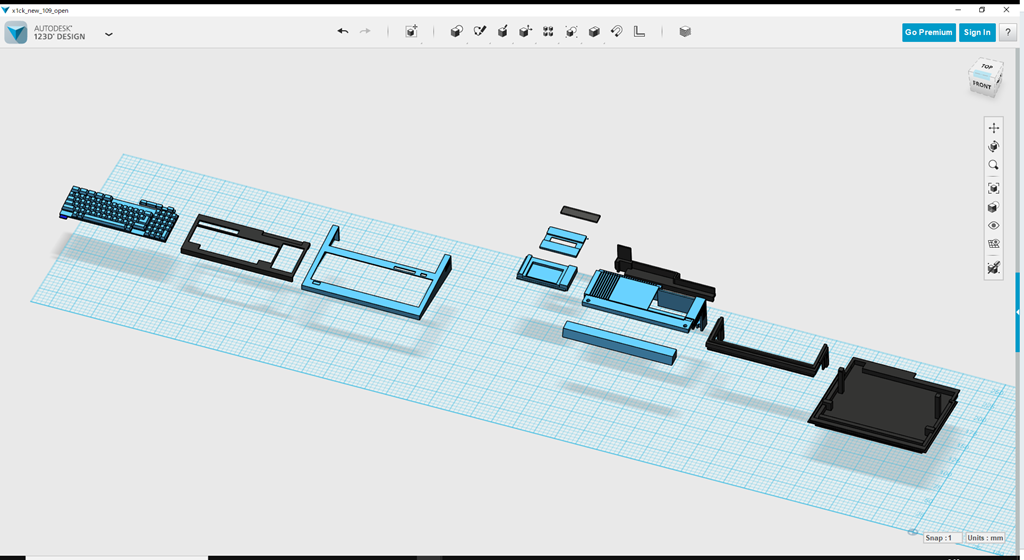Click the Sign In button
This screenshot has width=1024, height=560.
point(976,32)
